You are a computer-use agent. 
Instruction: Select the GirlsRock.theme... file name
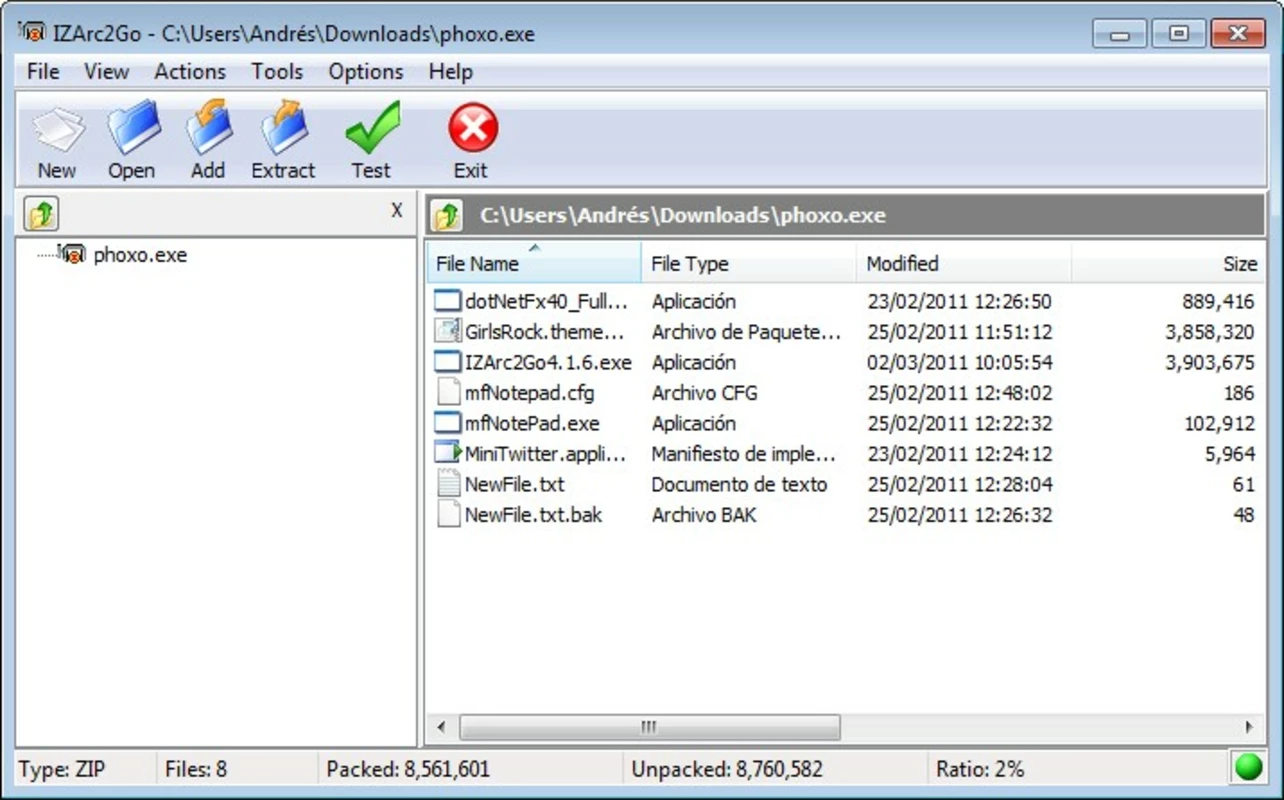(x=545, y=331)
